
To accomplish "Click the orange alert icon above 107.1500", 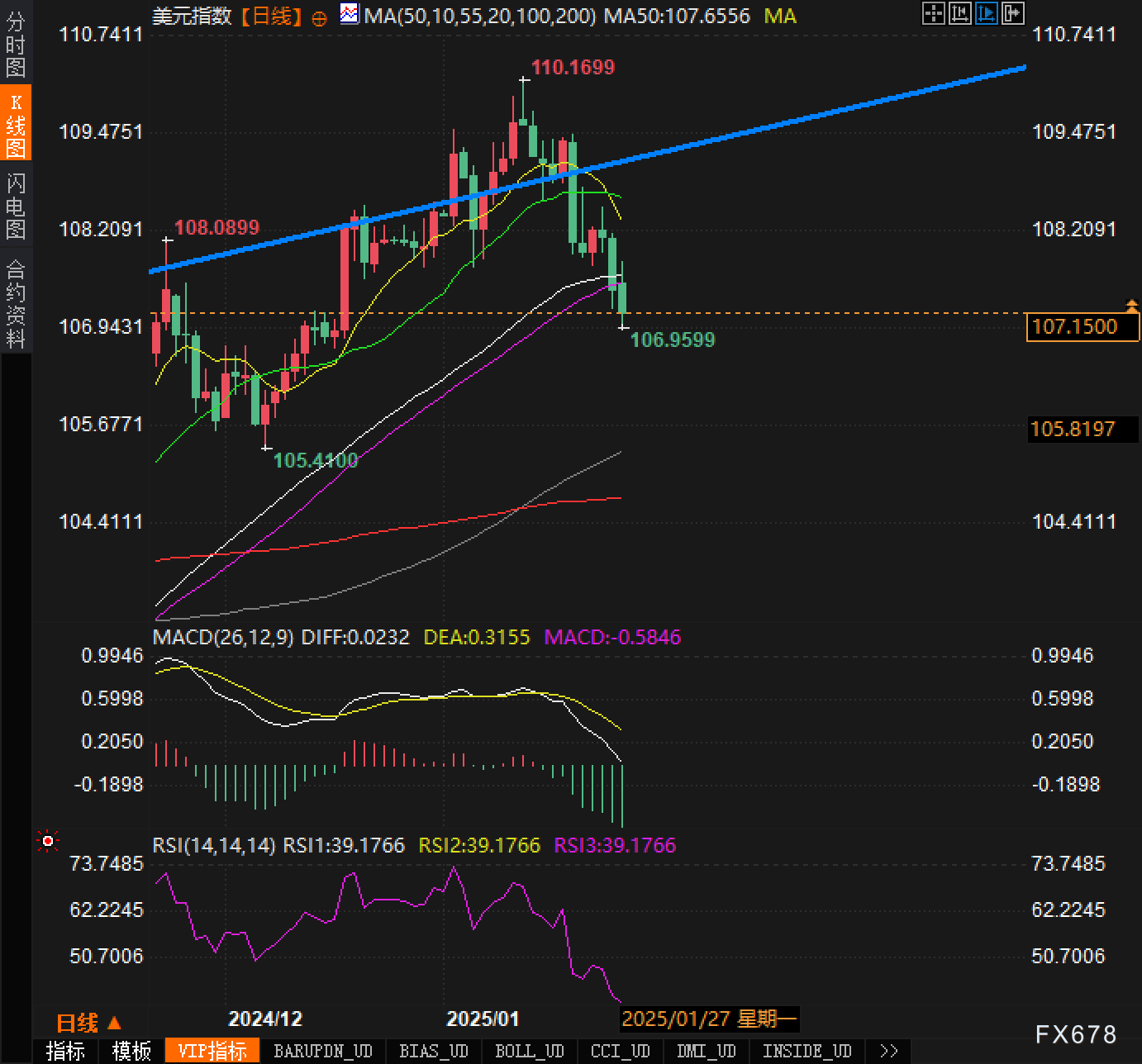I will (1131, 306).
